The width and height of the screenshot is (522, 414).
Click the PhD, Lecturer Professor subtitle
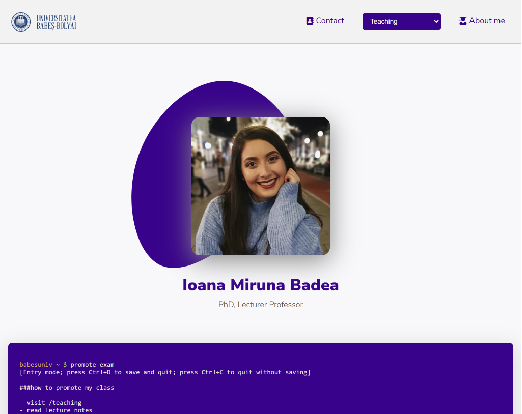pos(260,304)
